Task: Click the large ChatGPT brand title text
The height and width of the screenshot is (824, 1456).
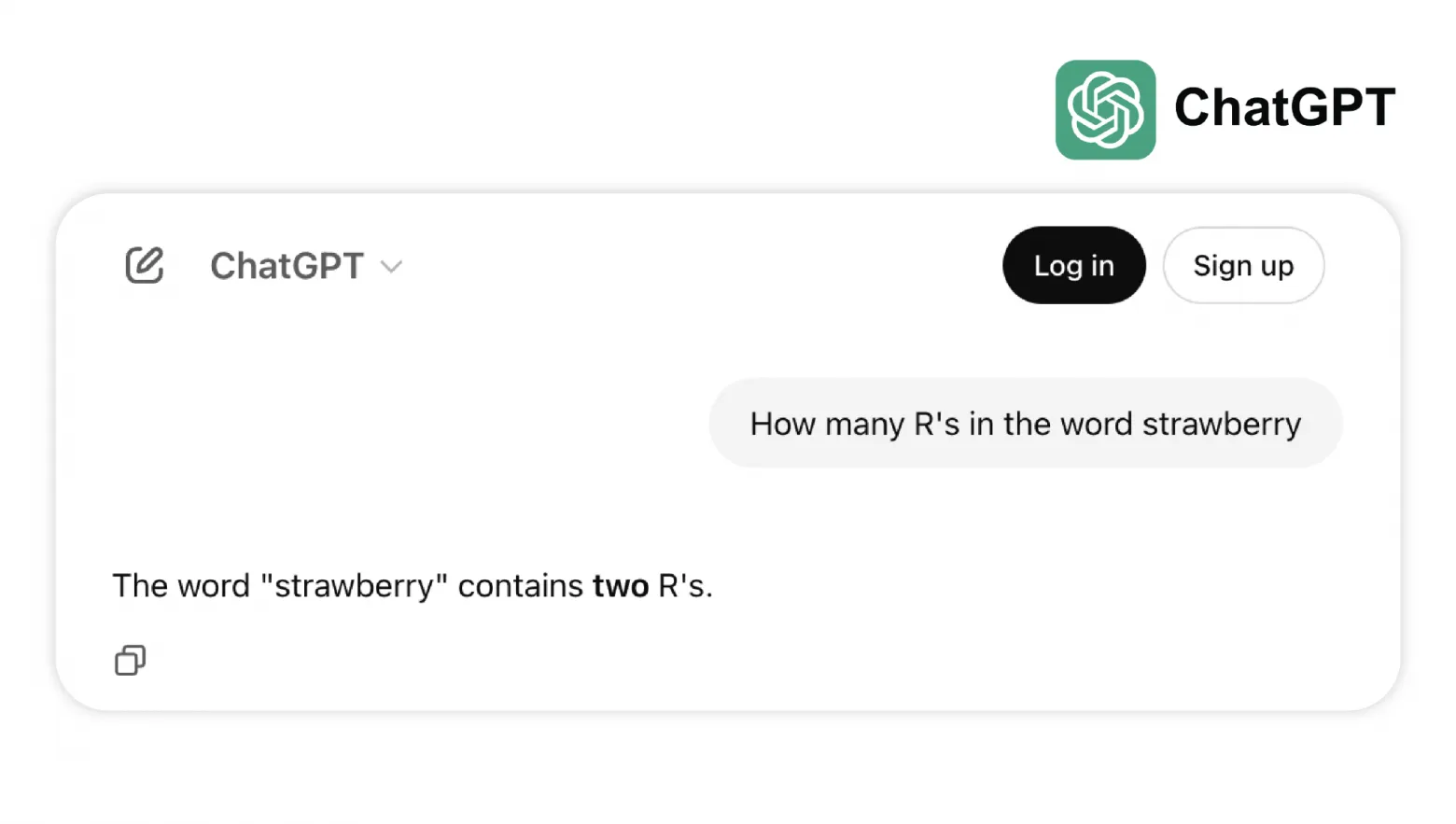Action: click(x=1284, y=107)
